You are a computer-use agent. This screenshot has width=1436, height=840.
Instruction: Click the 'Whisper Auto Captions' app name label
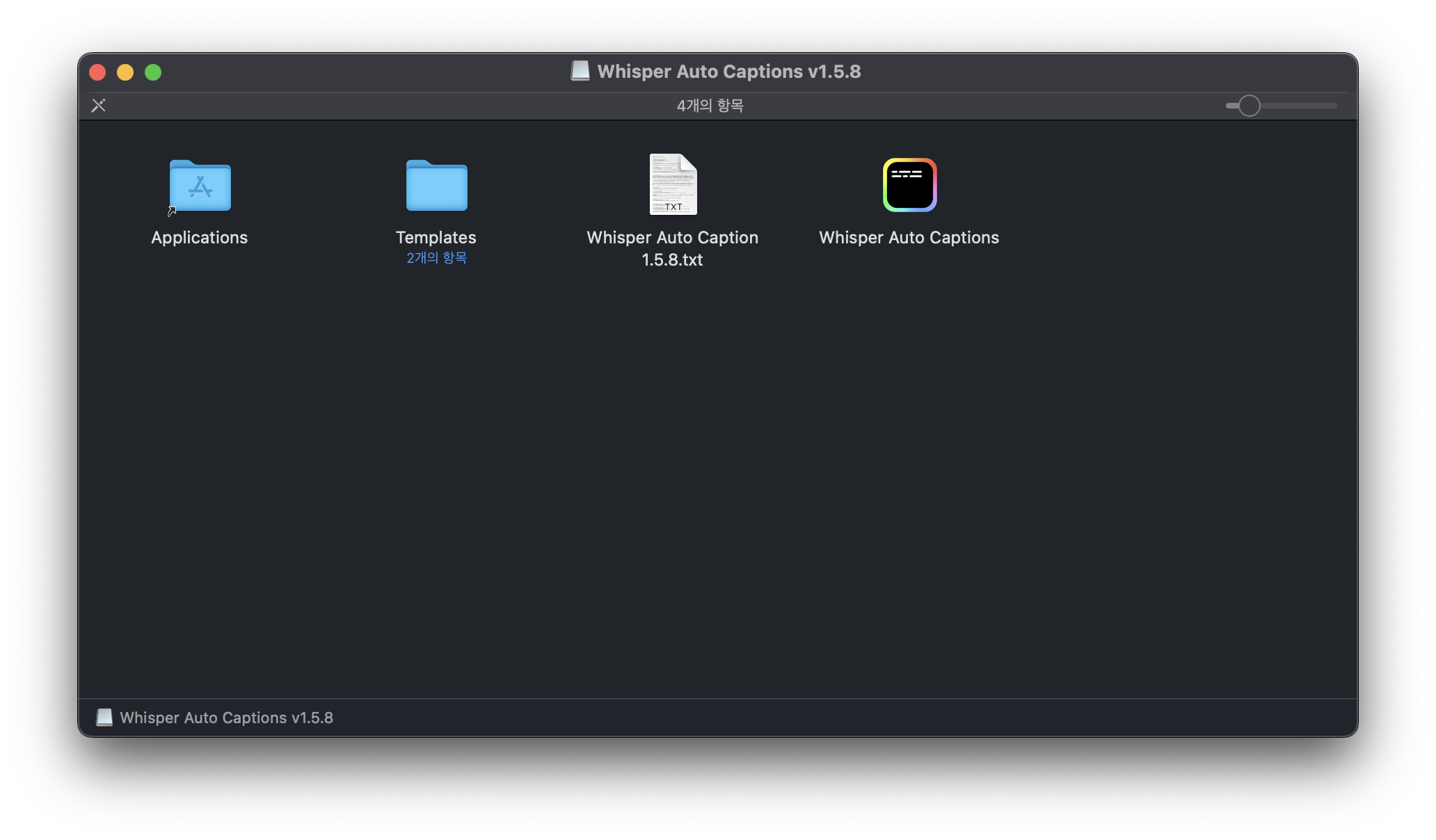(909, 238)
